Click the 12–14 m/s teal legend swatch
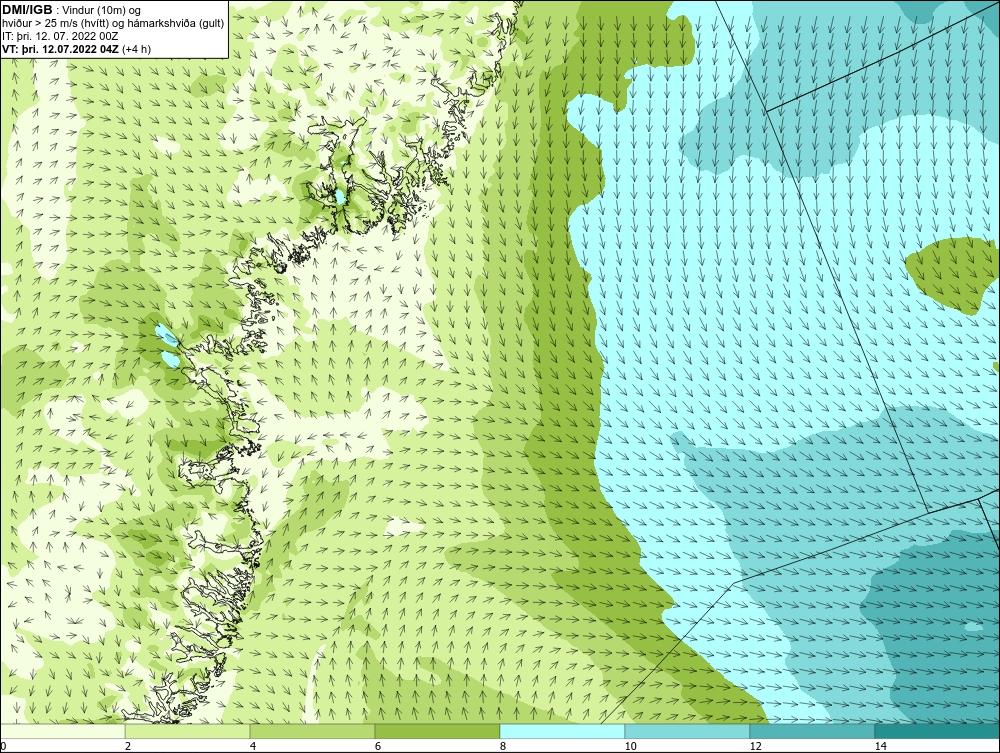Screen dimensions: 1000x753 click(x=812, y=731)
